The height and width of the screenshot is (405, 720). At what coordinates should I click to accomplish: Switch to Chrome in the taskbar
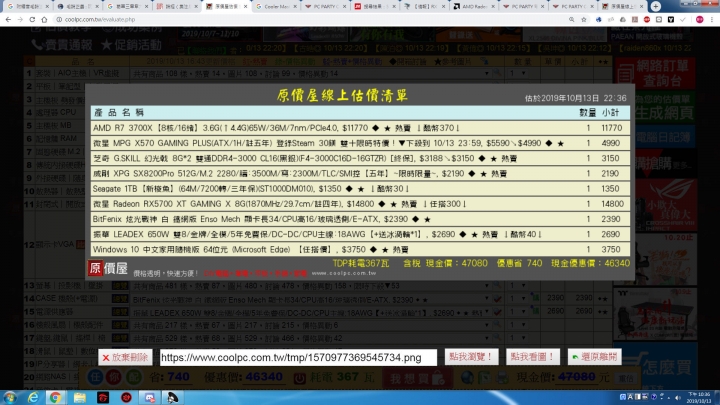click(x=56, y=397)
